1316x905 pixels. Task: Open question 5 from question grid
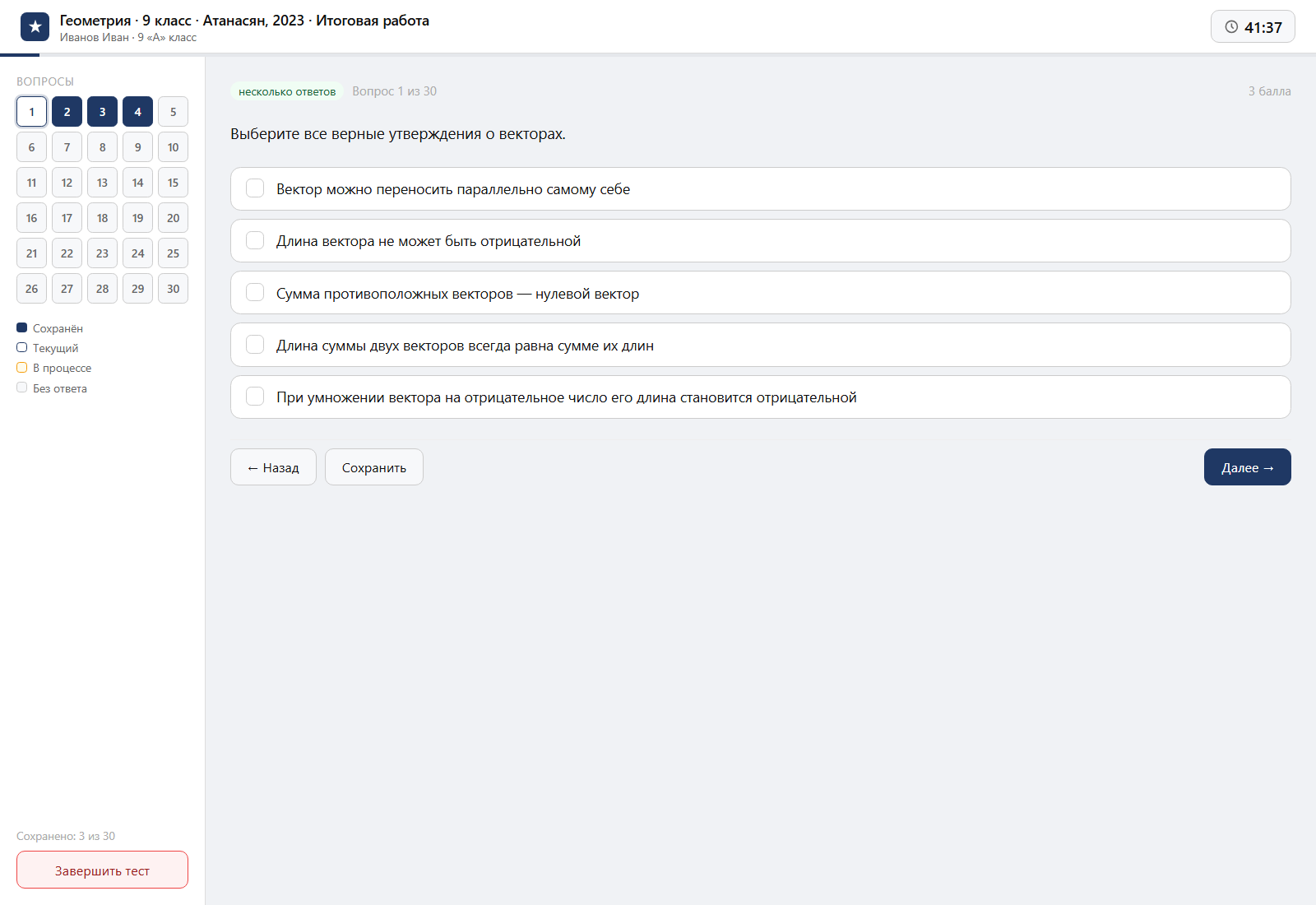173,112
